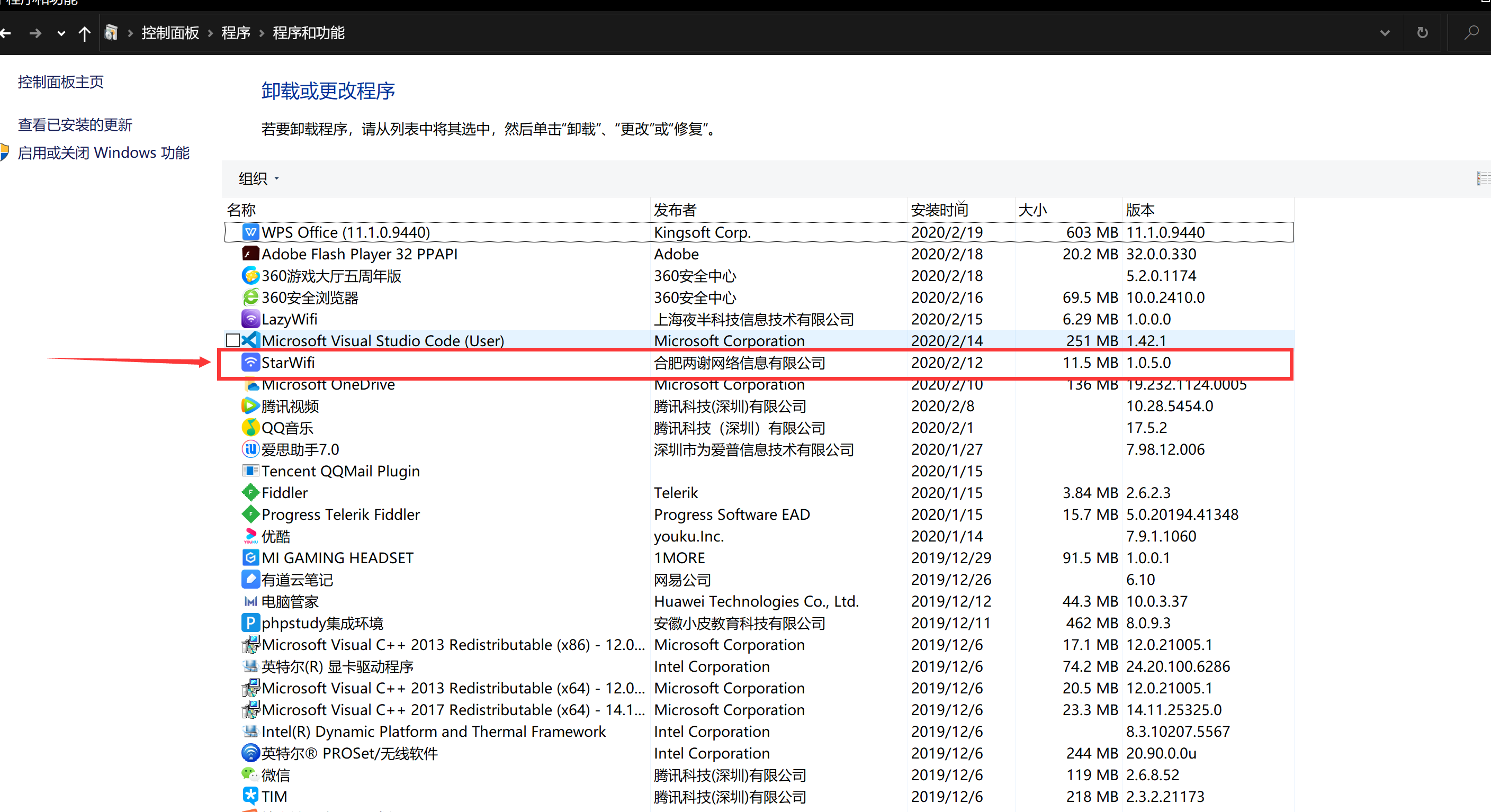This screenshot has width=1491, height=812.
Task: Click the 有道云笔记 icon
Action: tap(250, 579)
